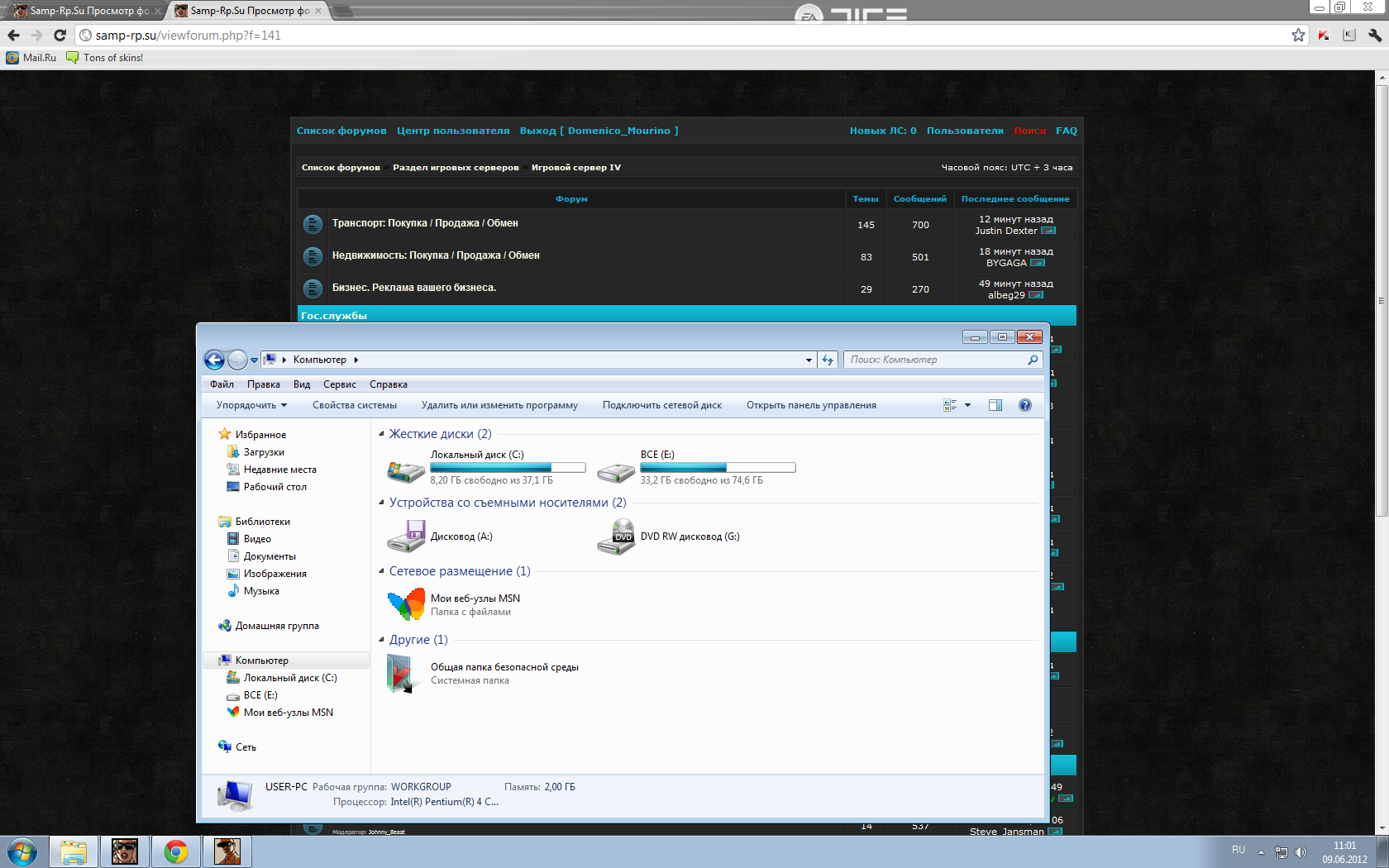1389x868 pixels.
Task: Collapse the Другие group
Action: click(382, 640)
